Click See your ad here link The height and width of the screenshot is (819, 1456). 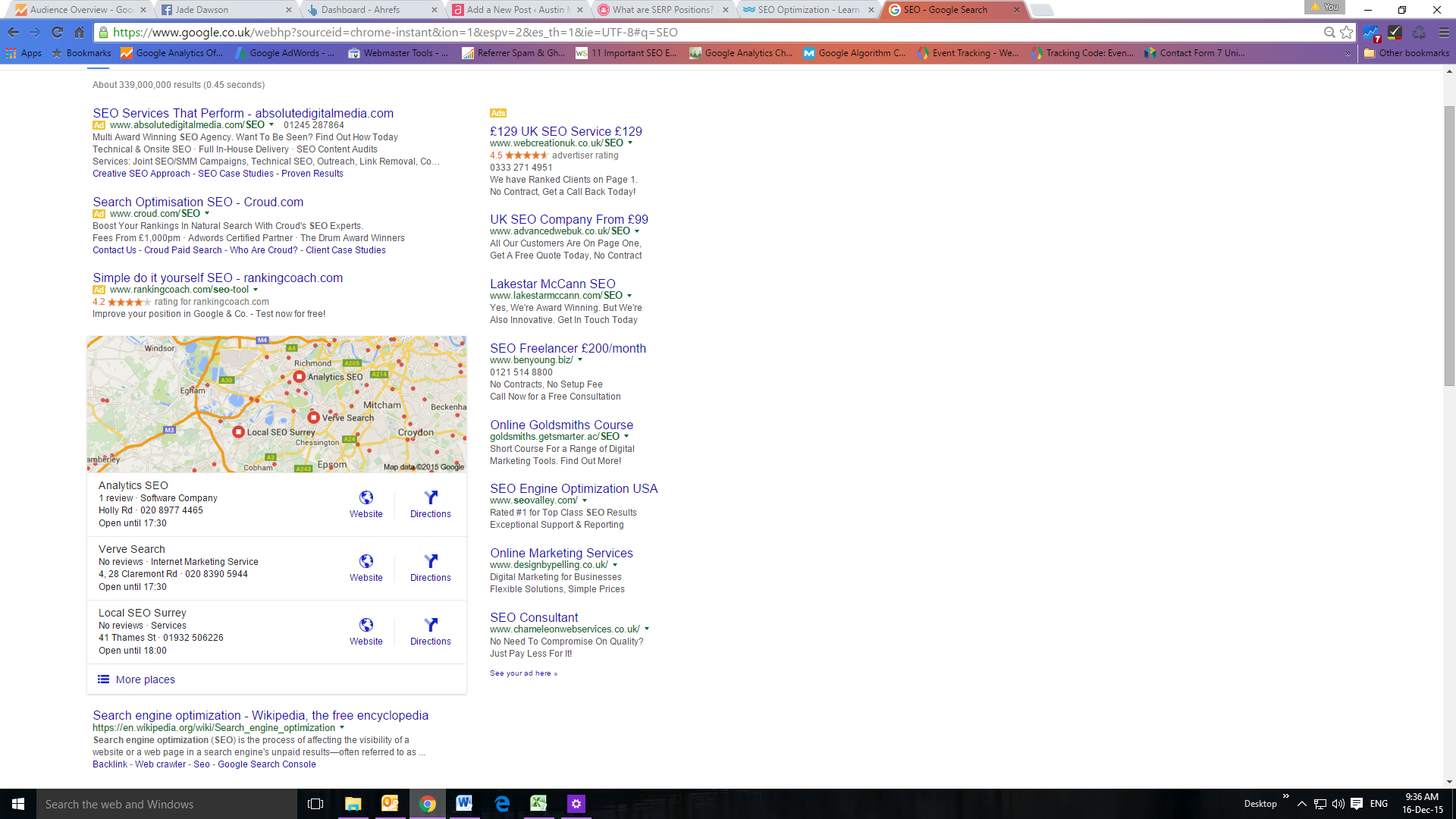tap(523, 673)
